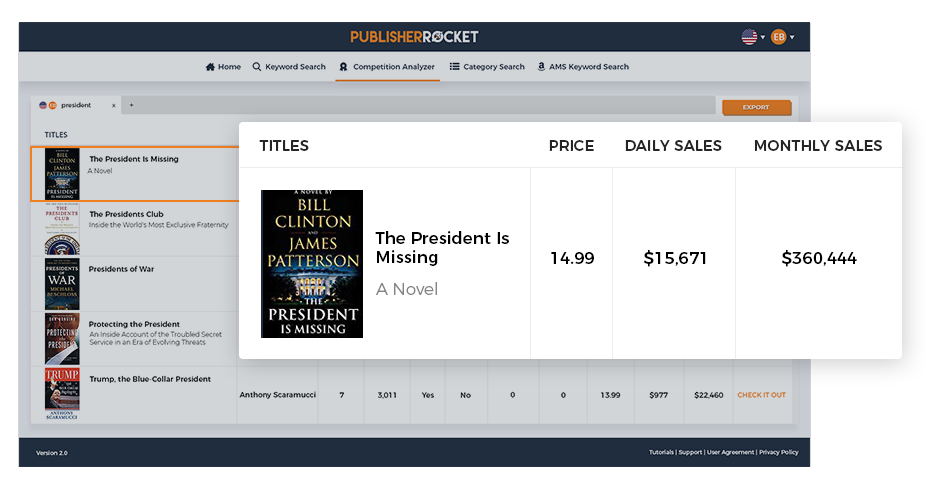The width and height of the screenshot is (939, 486).
Task: Click the large President Is Missing cover
Action: [312, 264]
